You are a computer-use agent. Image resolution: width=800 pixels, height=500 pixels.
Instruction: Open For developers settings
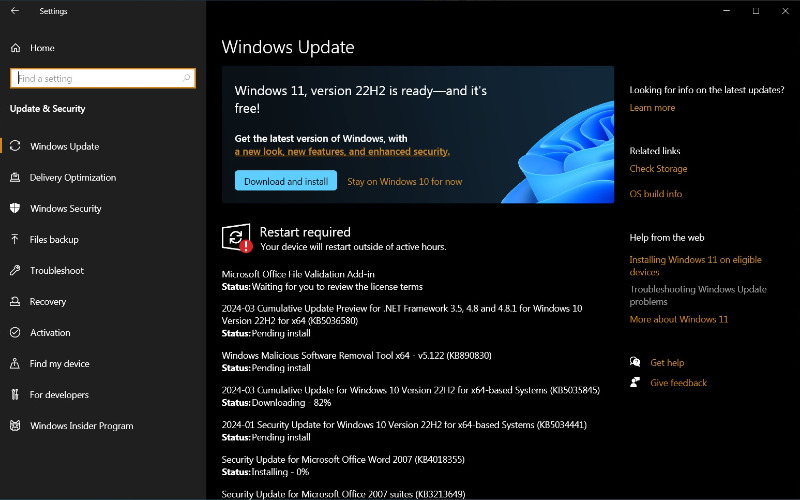59,395
